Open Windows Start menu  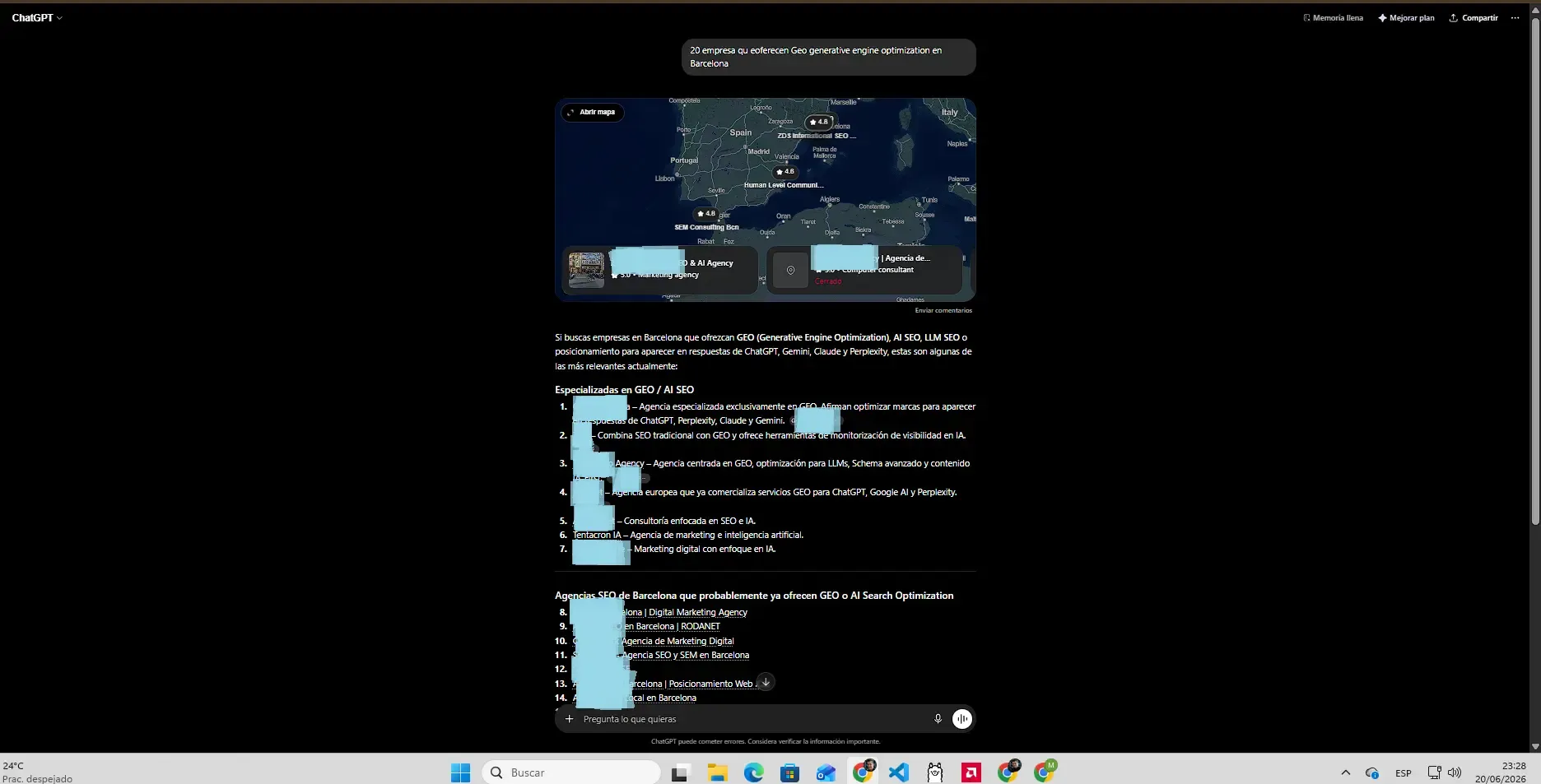tap(460, 772)
